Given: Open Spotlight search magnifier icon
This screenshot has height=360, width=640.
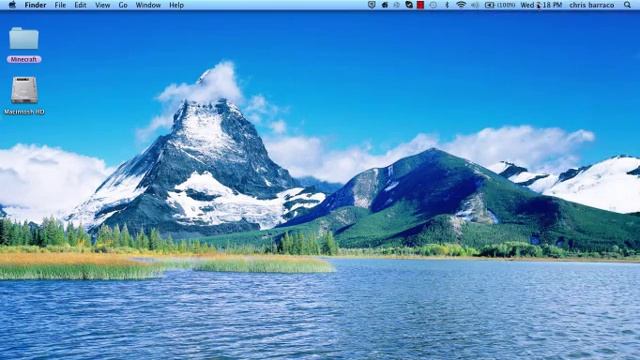Looking at the screenshot, I should (627, 5).
